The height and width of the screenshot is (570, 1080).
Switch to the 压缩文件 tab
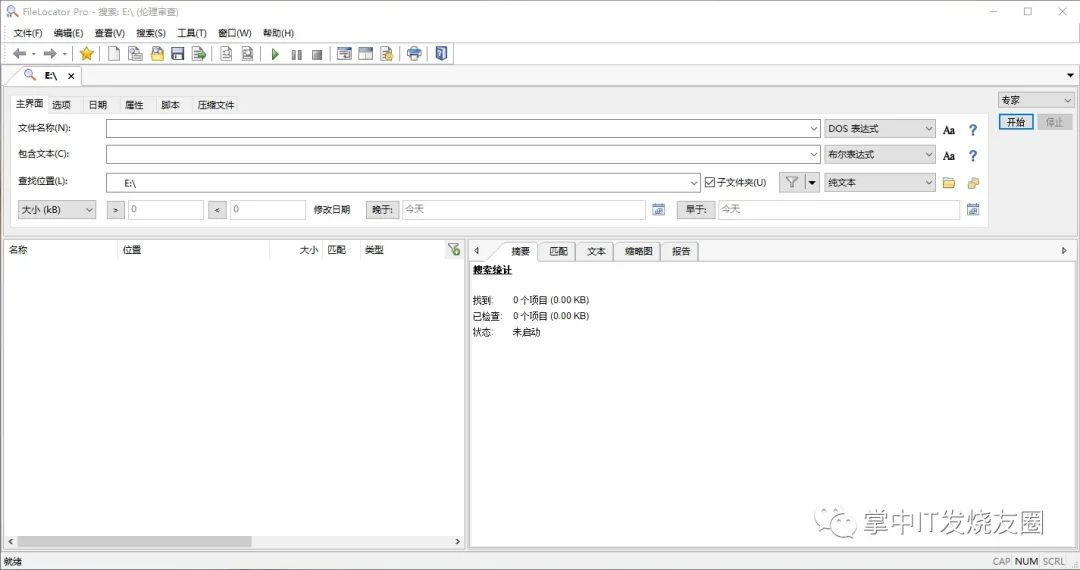point(216,105)
